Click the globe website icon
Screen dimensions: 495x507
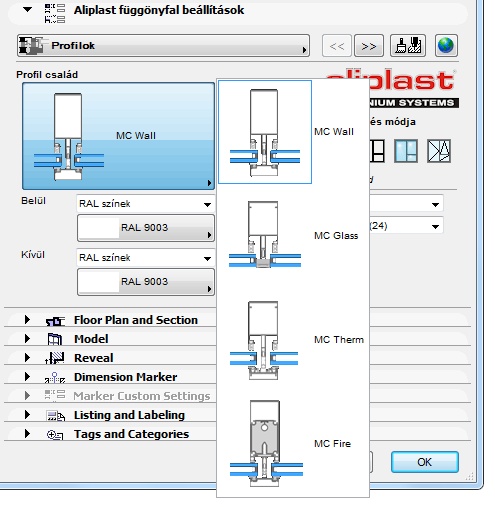click(446, 45)
